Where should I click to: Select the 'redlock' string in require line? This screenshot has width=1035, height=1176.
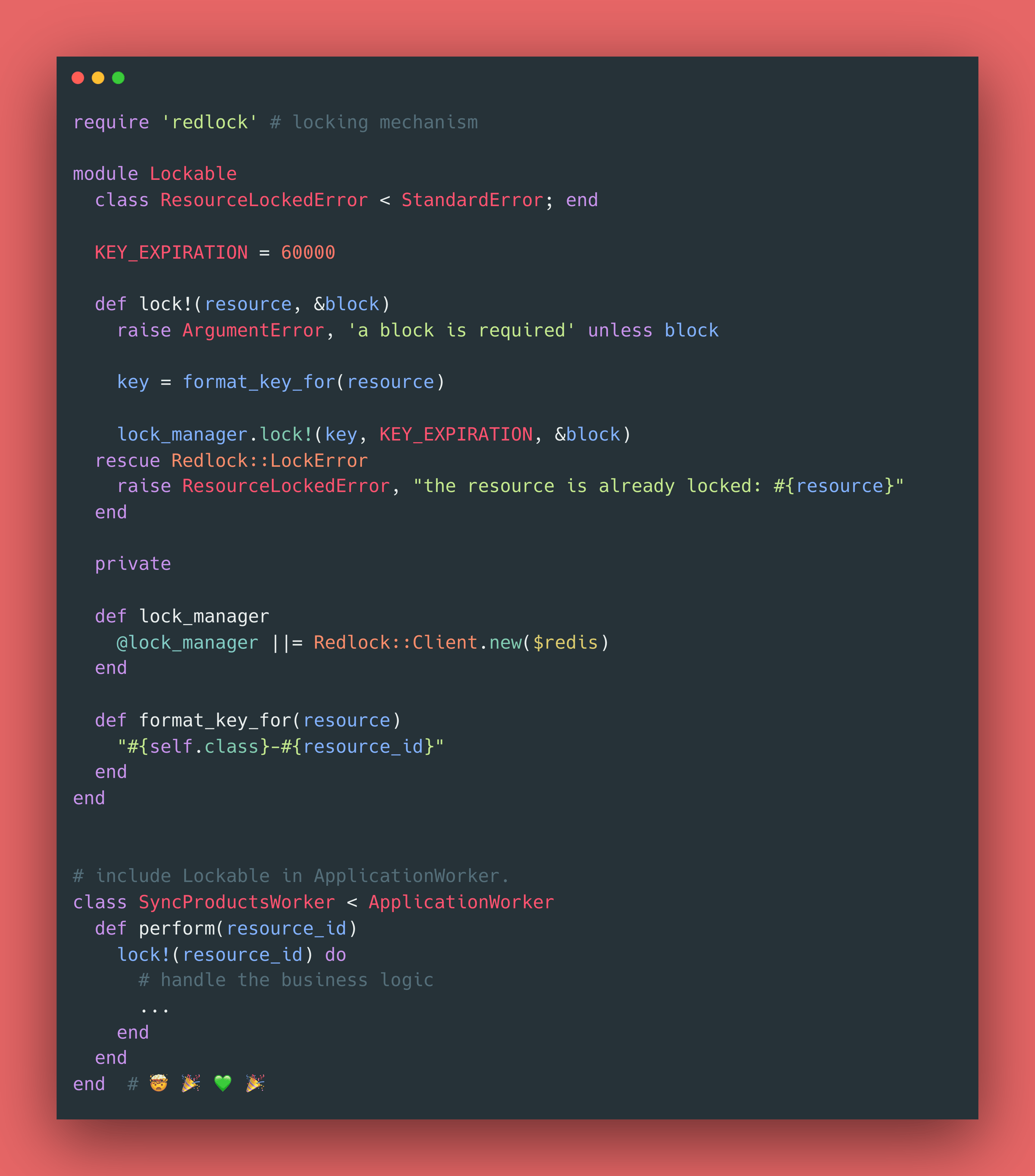(x=210, y=122)
